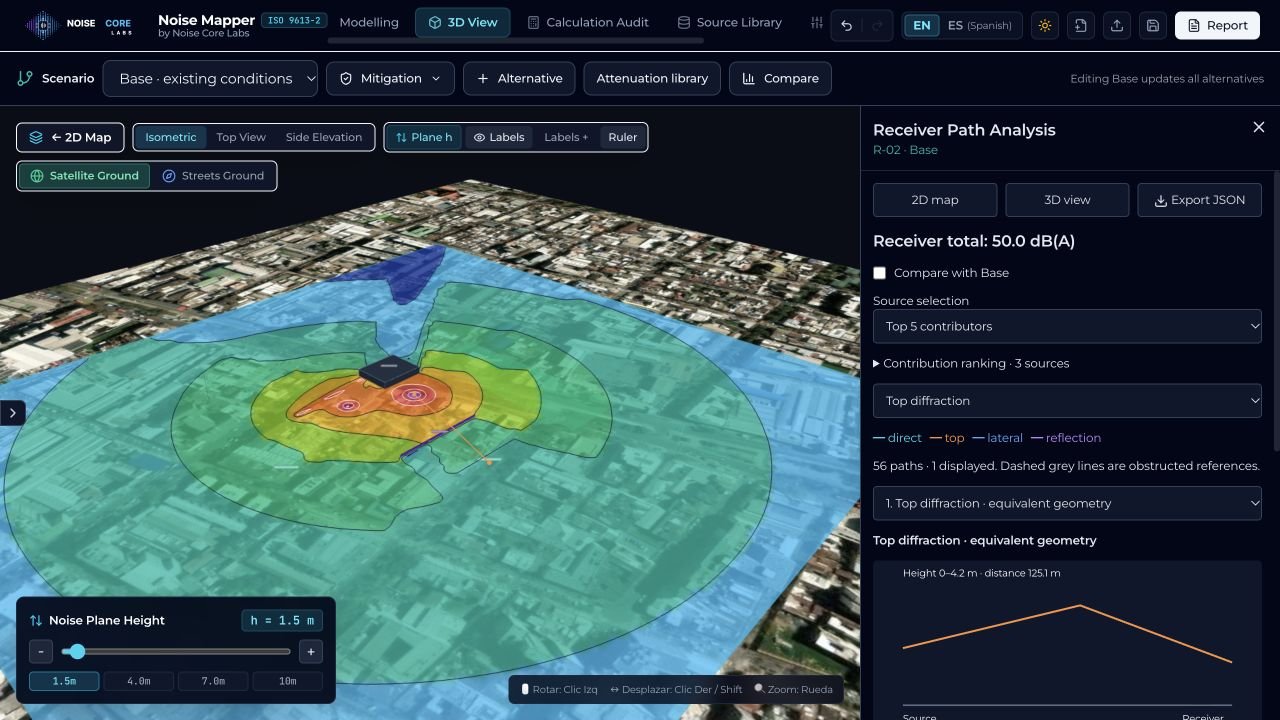Switch to the Modelling tab
This screenshot has width=1280, height=720.
pos(369,22)
